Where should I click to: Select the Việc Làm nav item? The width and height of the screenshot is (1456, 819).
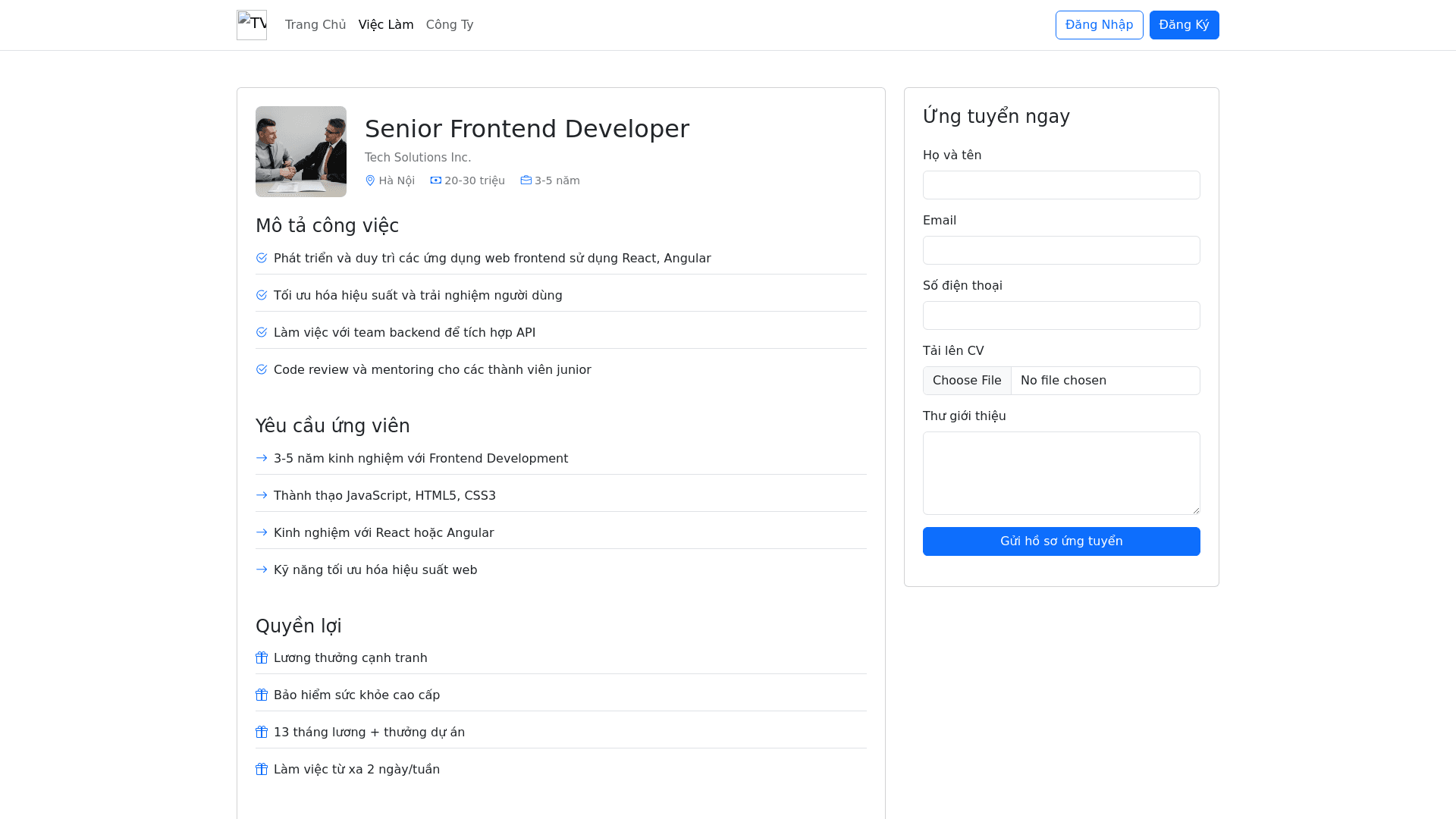tap(386, 25)
